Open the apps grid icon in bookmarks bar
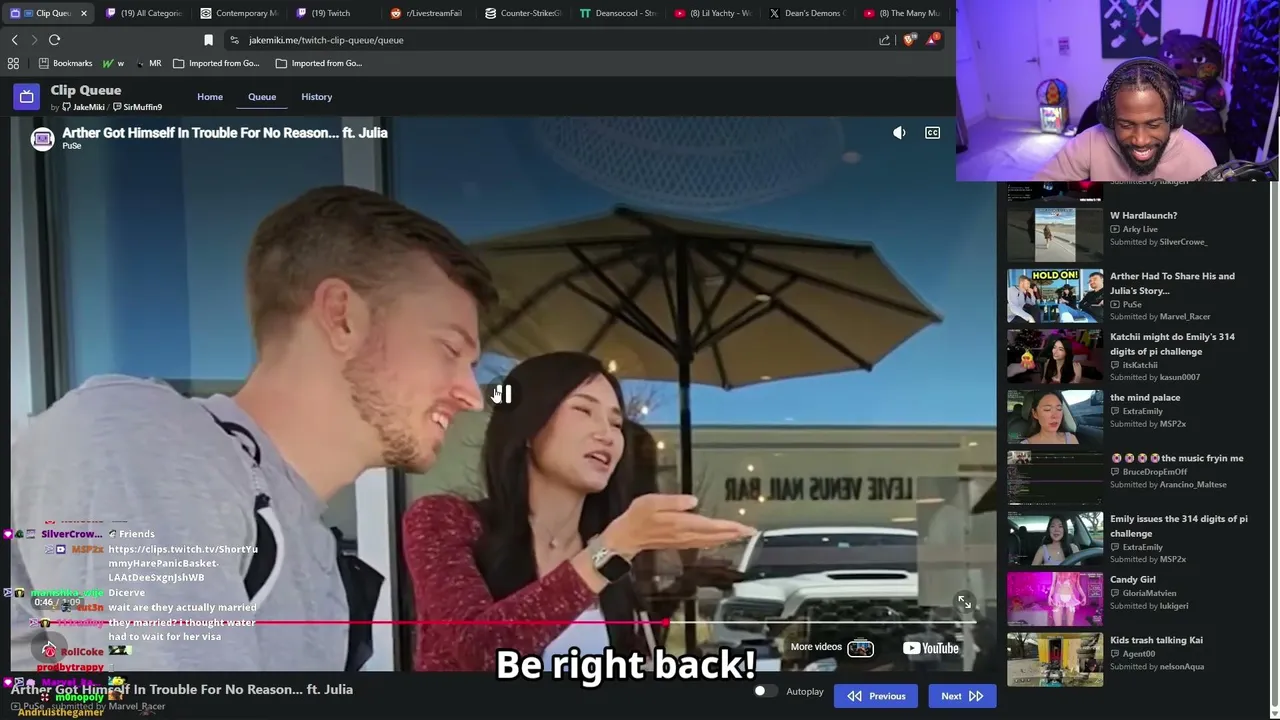This screenshot has height=720, width=1280. pyautogui.click(x=13, y=63)
